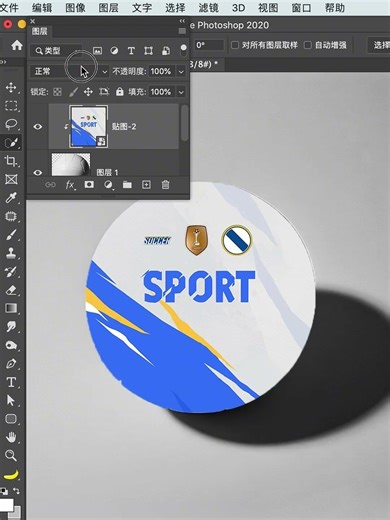Hide the 贴图-2 layer
This screenshot has height=520, width=390.
[38, 127]
